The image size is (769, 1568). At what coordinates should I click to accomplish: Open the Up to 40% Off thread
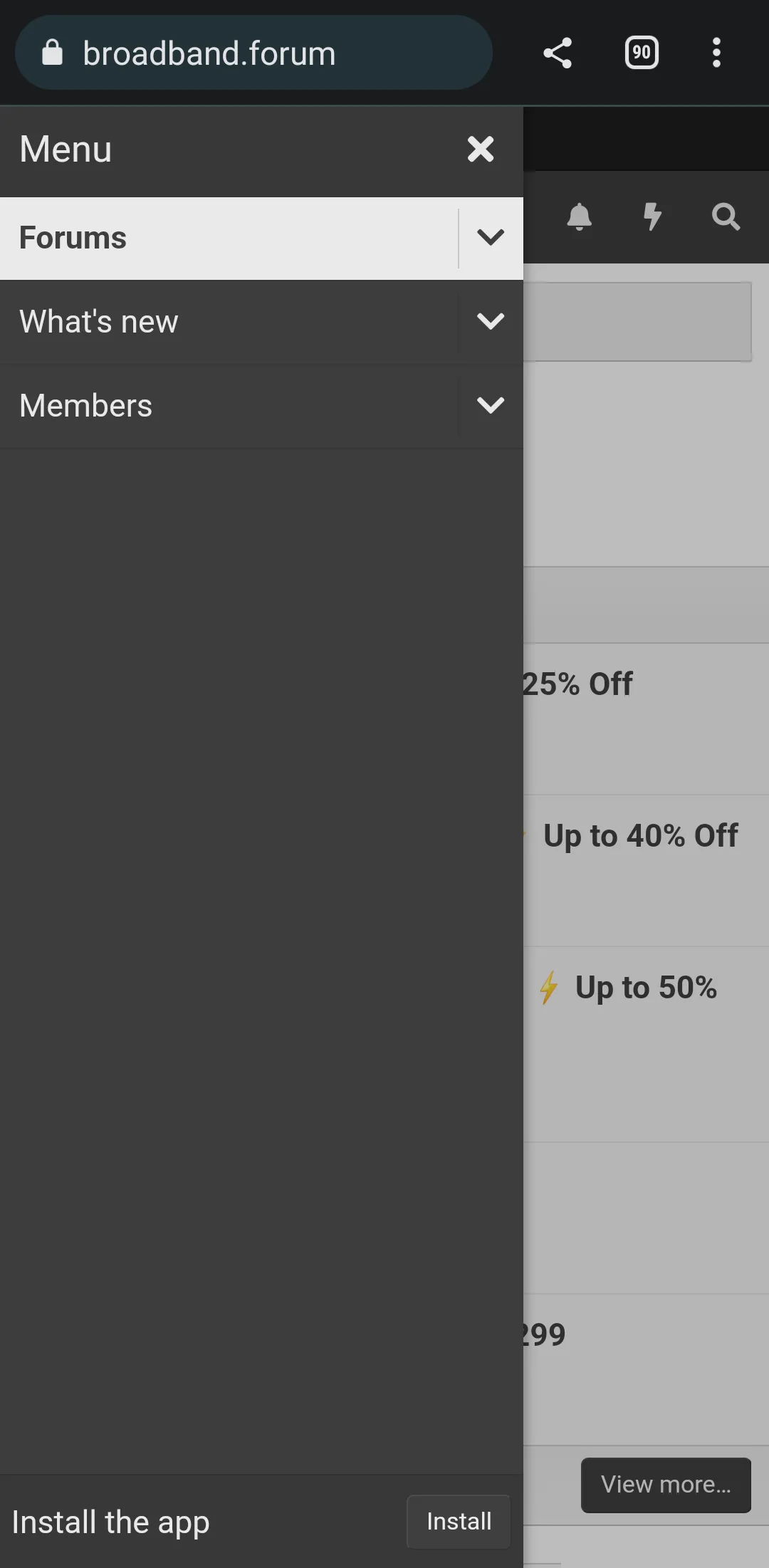point(640,836)
